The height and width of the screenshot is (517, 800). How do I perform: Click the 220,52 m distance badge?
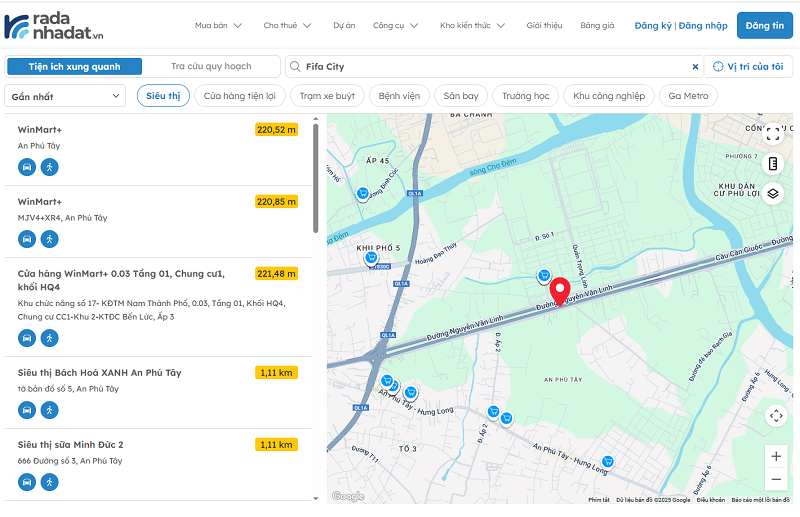(x=276, y=130)
